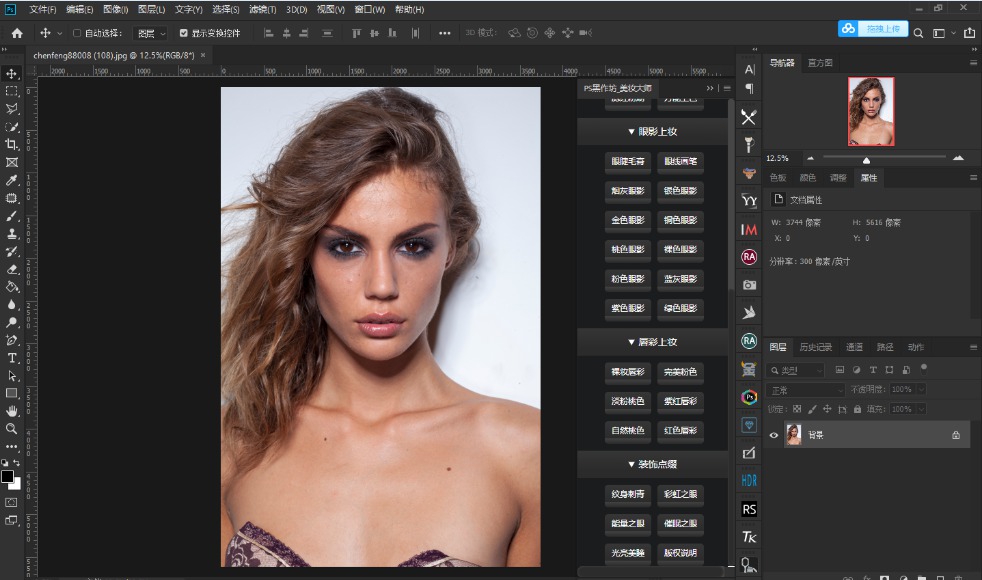The width and height of the screenshot is (982, 580).
Task: Collapse the 眼影上妆 section
Action: (x=653, y=132)
